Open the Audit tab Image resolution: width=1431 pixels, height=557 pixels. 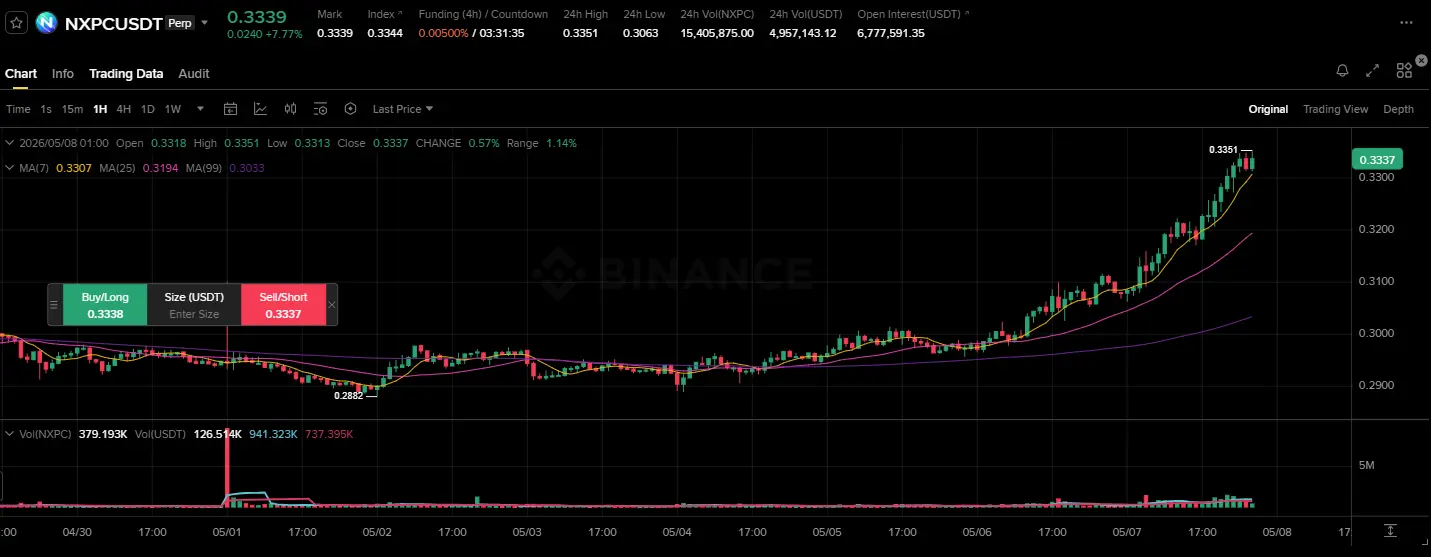pos(194,73)
